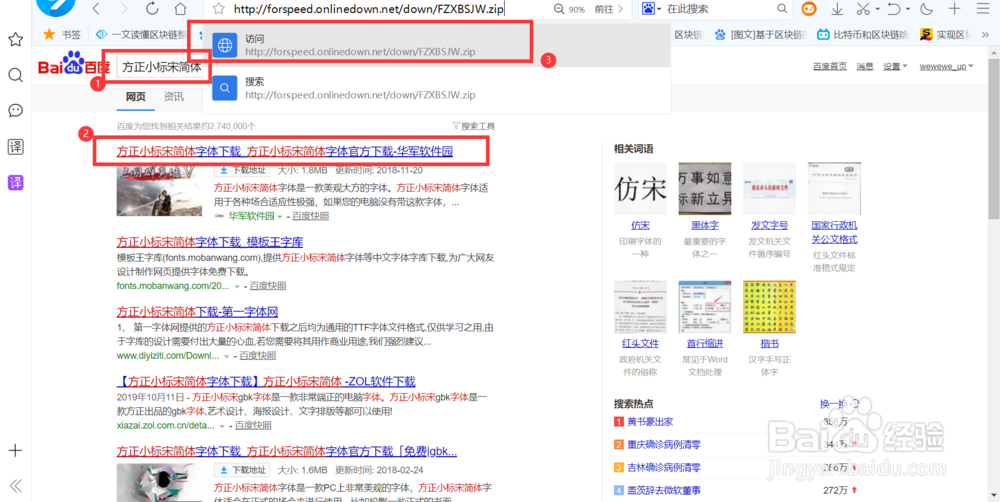Open the sidebar chat bubble icon
This screenshot has width=1000, height=502.
[15, 111]
